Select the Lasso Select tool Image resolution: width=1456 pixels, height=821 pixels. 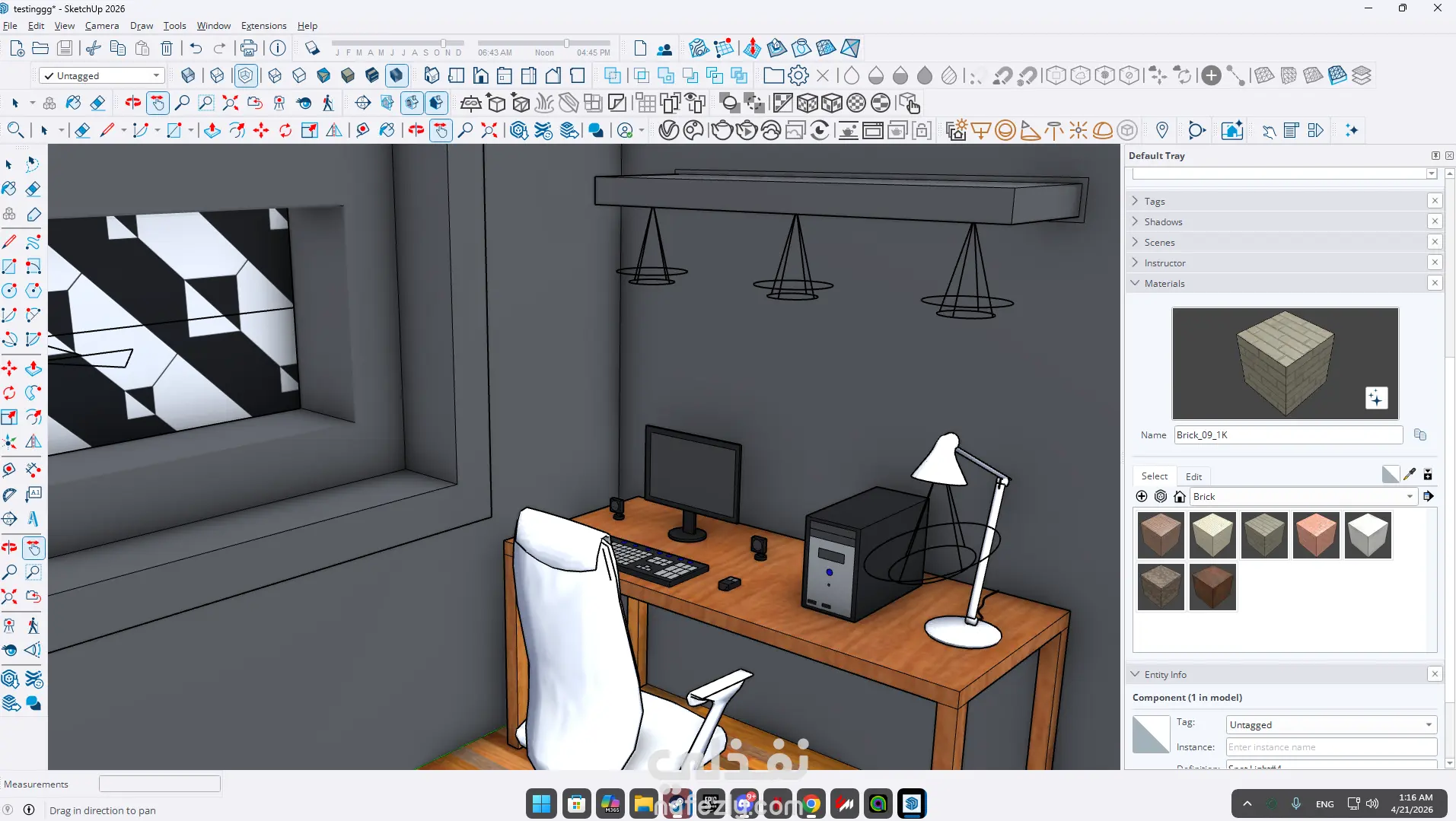pyautogui.click(x=33, y=164)
